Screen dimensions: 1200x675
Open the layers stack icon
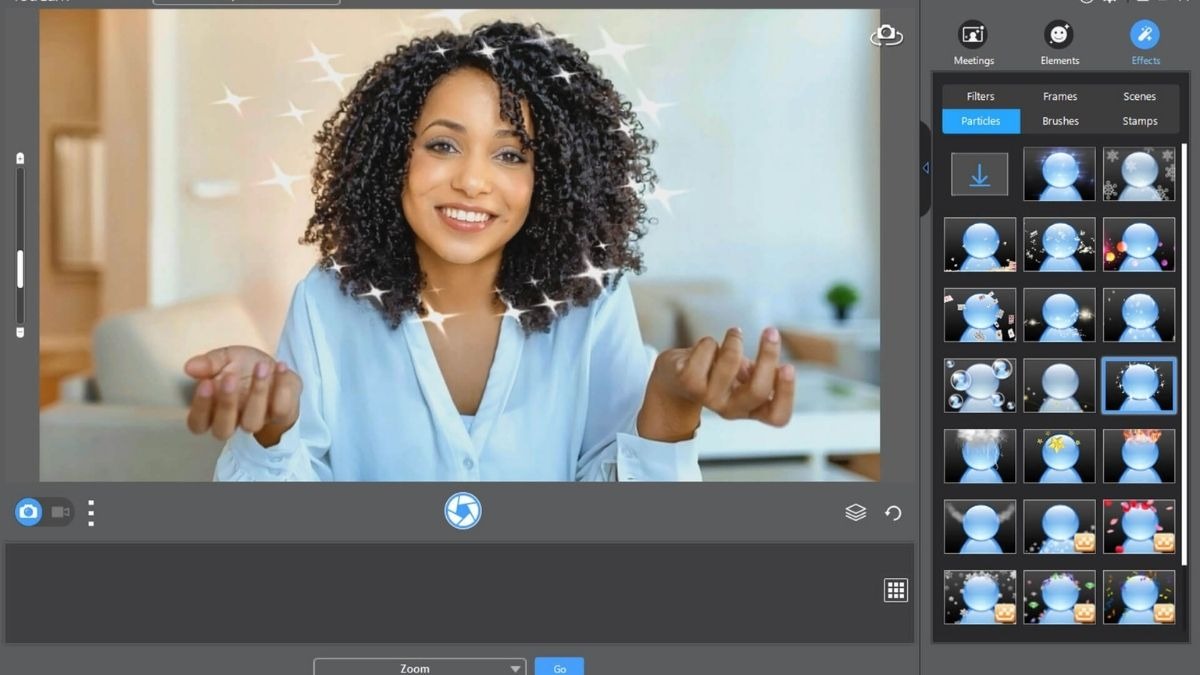click(x=855, y=513)
